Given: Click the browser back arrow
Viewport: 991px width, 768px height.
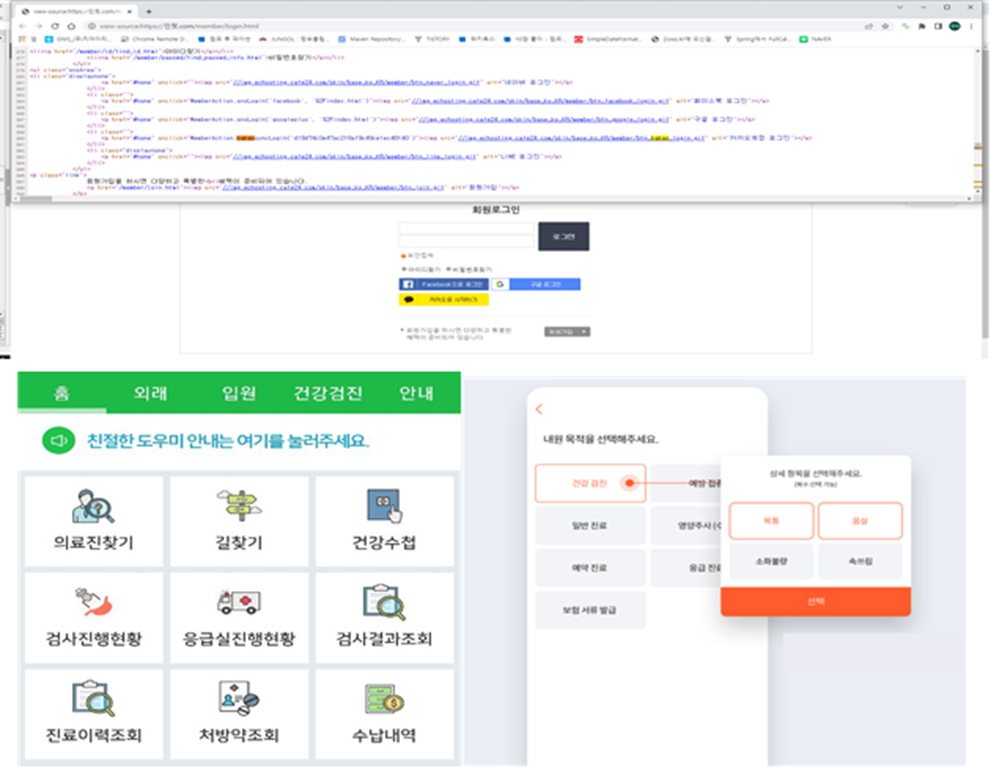Looking at the screenshot, I should click(x=23, y=26).
